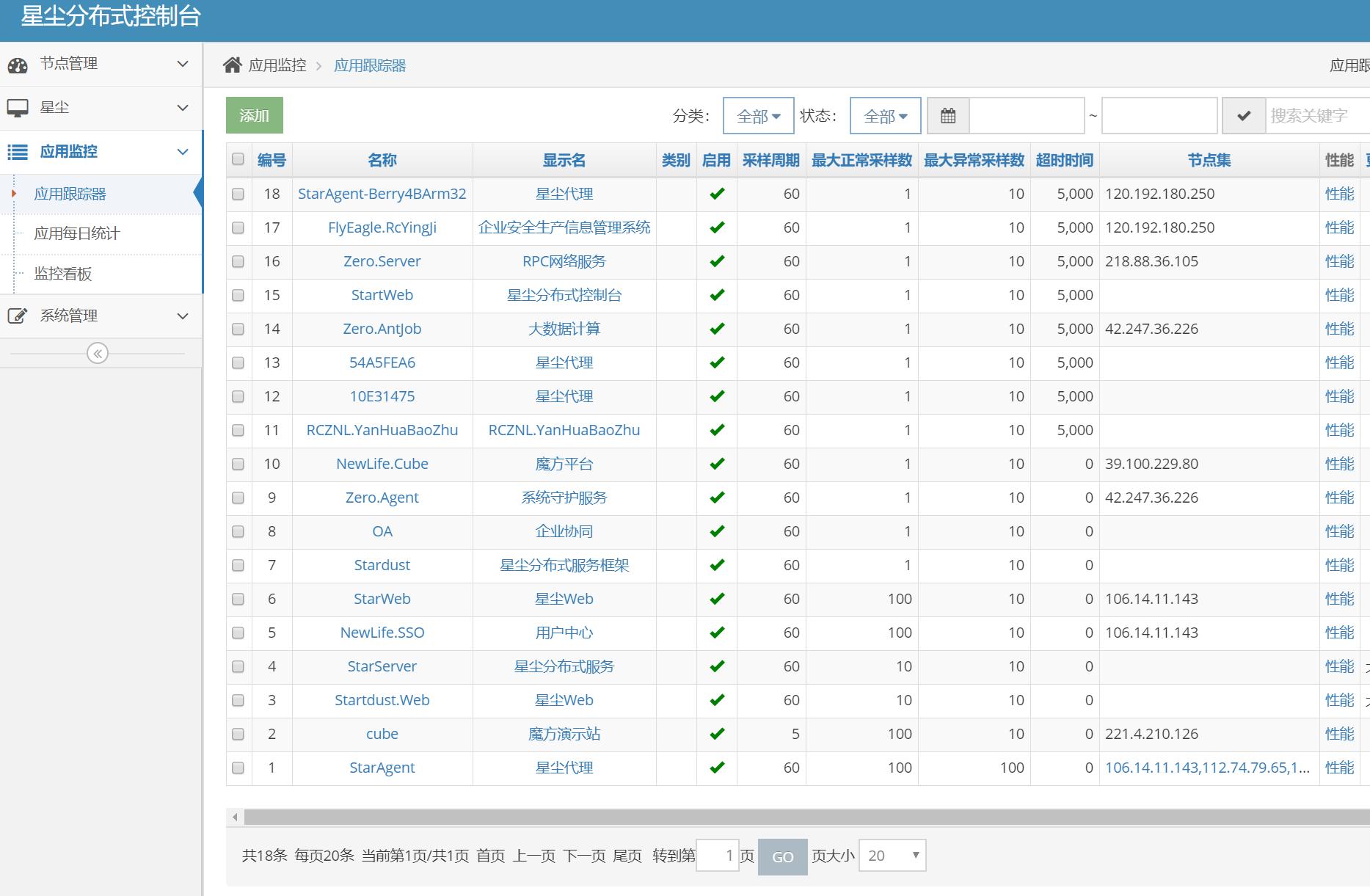The image size is (1370, 896).
Task: Open the 状态 全部 dropdown
Action: pos(885,116)
